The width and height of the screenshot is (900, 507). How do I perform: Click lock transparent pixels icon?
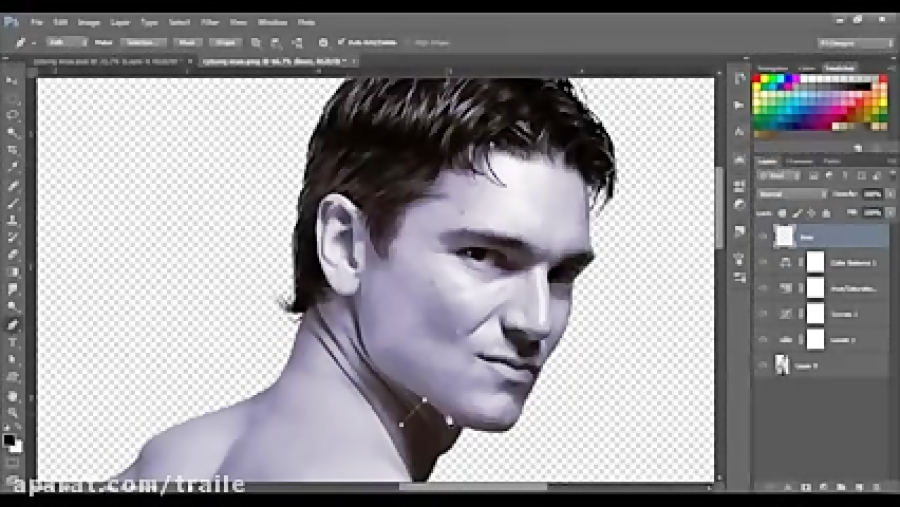point(782,213)
